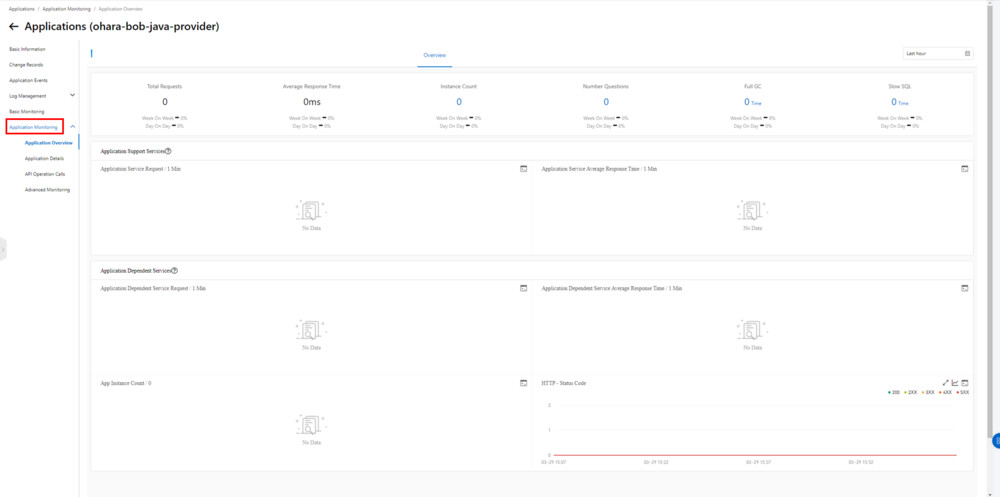Open Basic Information in sidebar
The height and width of the screenshot is (497, 1000).
coord(27,49)
